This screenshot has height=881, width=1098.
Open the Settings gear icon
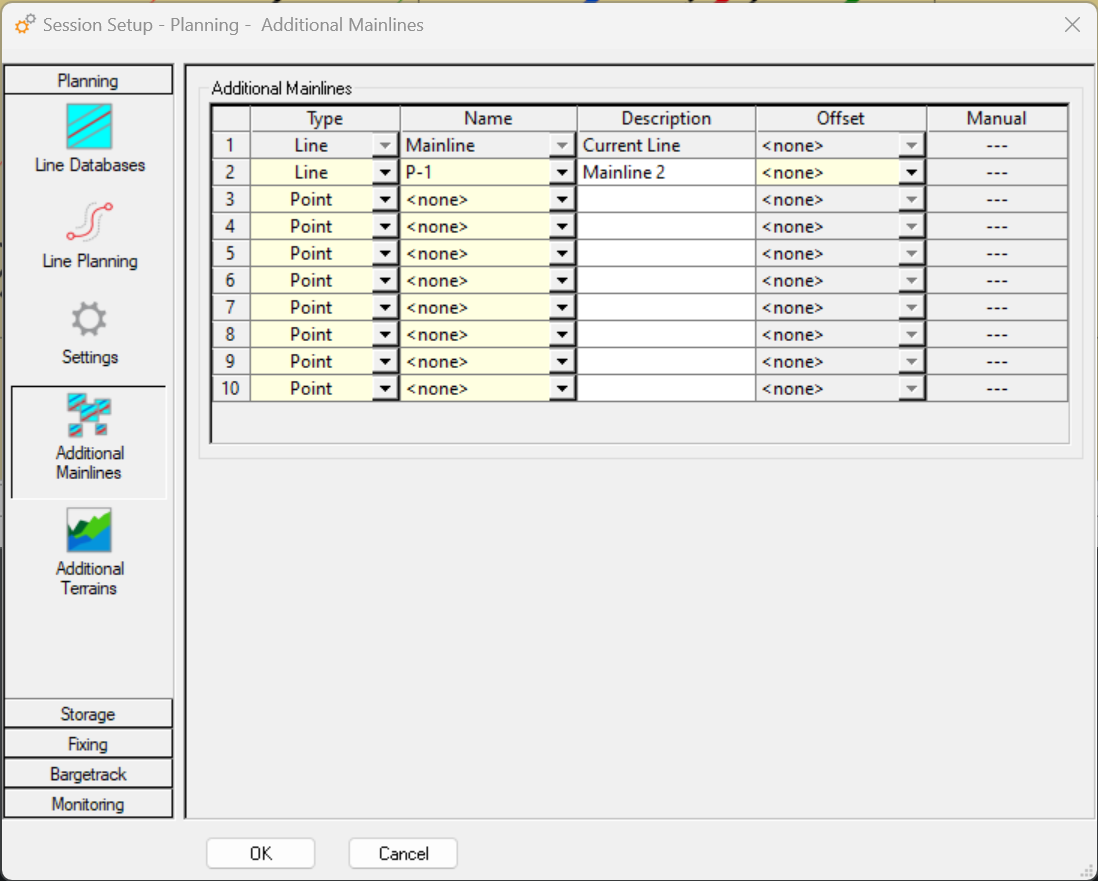[x=89, y=320]
